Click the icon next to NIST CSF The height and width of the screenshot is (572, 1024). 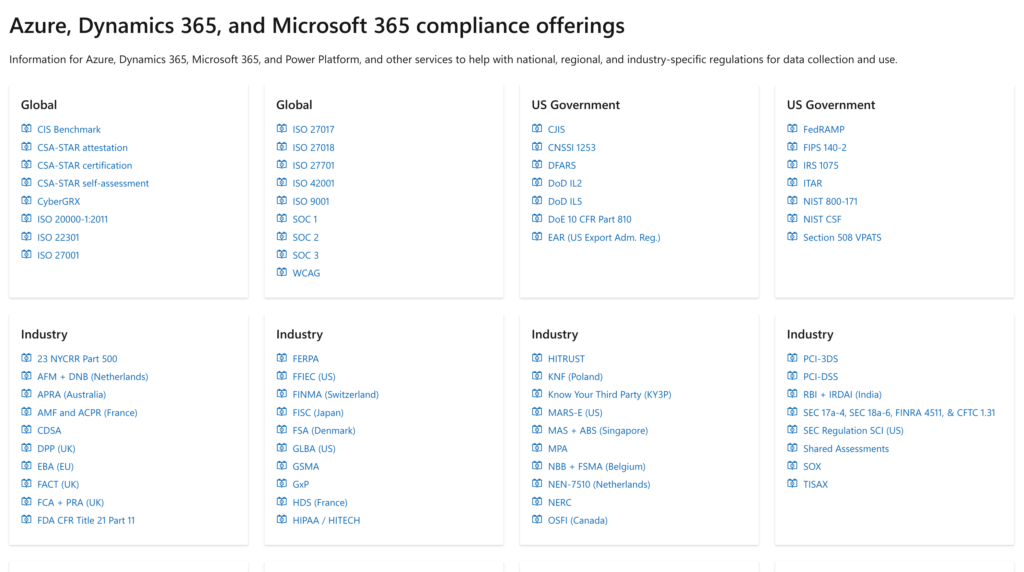(792, 219)
